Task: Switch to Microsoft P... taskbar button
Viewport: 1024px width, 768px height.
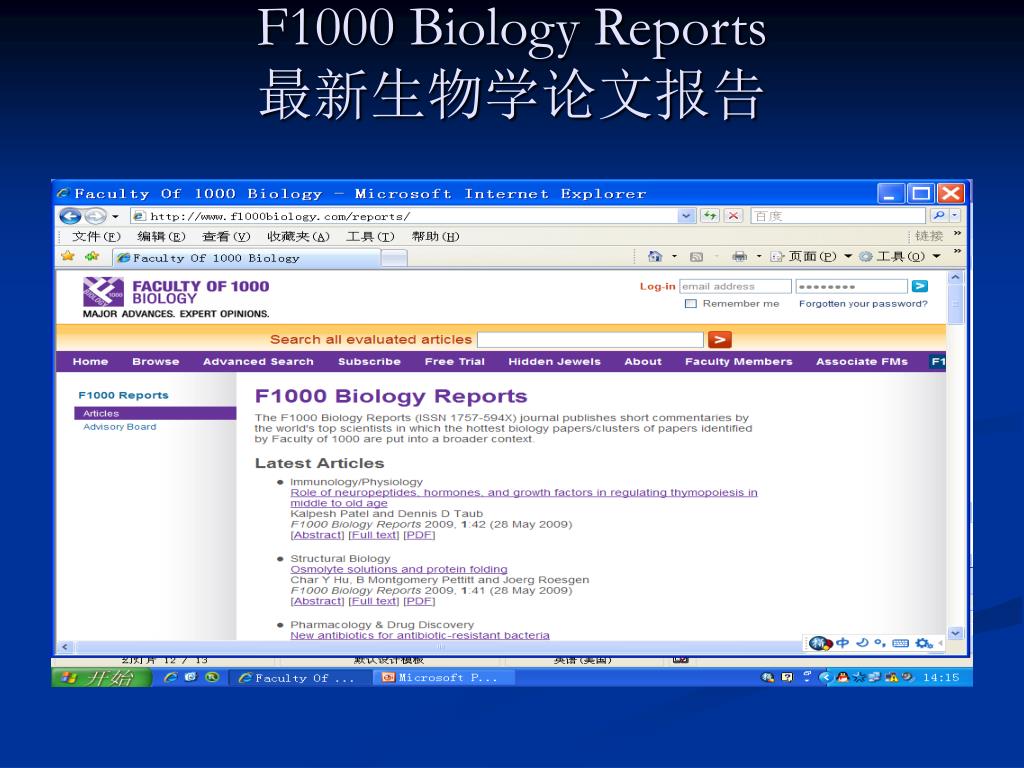Action: [442, 678]
